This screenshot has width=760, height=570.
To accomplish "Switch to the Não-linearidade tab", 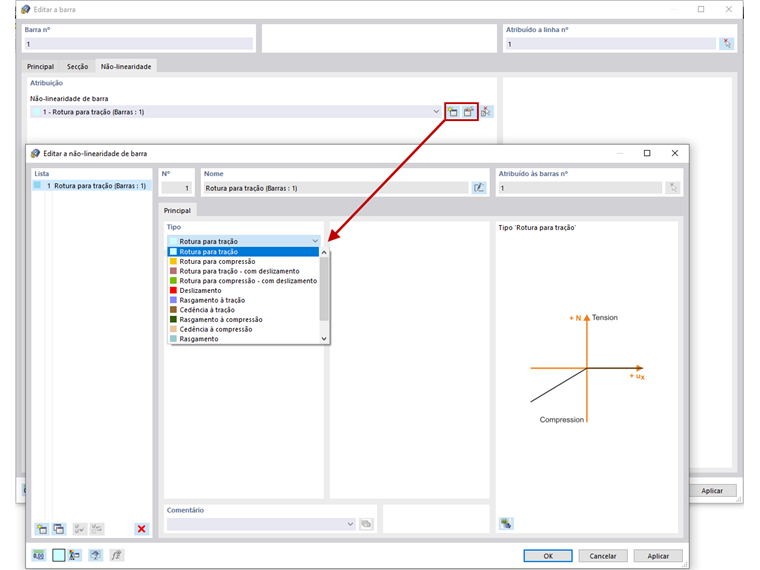I will pyautogui.click(x=126, y=66).
